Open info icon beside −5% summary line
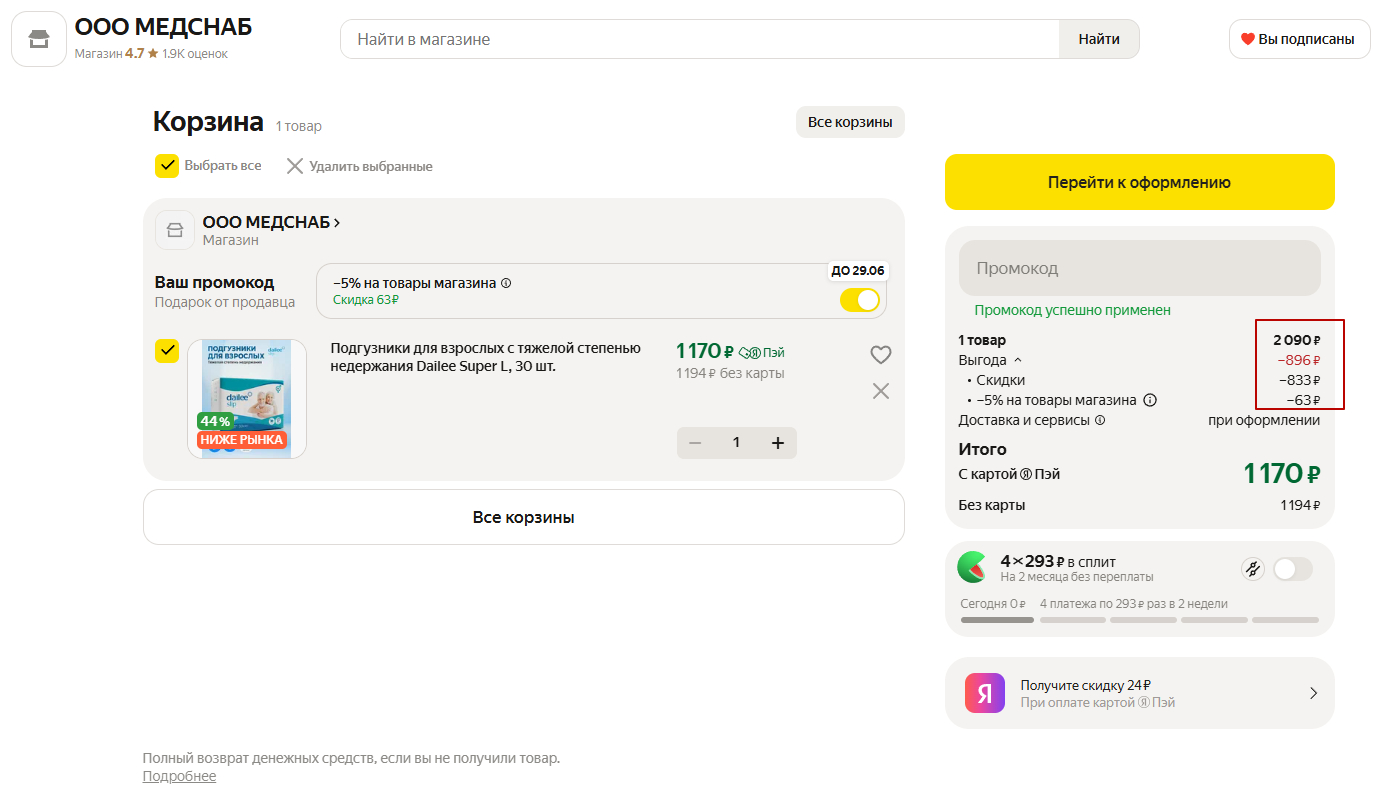Screen dimensions: 1377x793 pos(1150,400)
